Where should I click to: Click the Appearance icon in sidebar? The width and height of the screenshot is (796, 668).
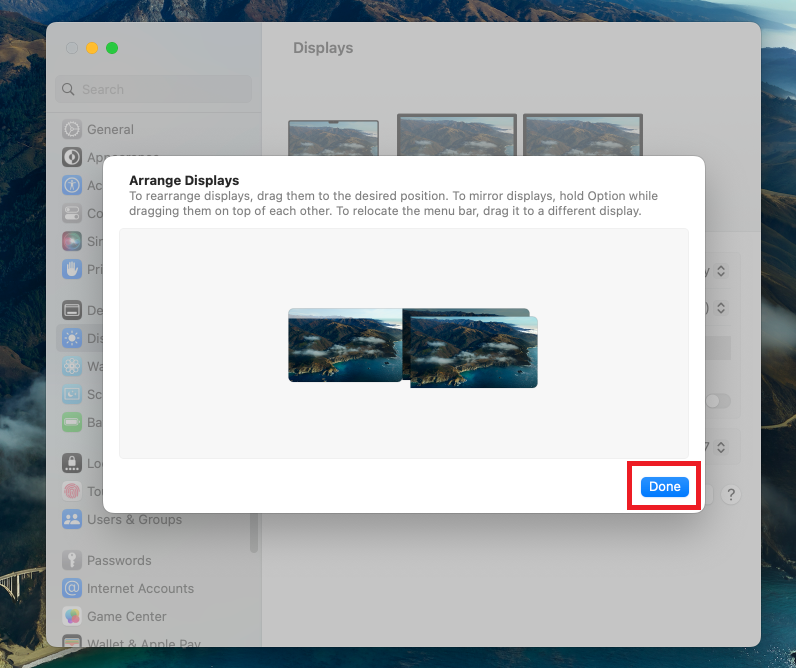click(72, 157)
